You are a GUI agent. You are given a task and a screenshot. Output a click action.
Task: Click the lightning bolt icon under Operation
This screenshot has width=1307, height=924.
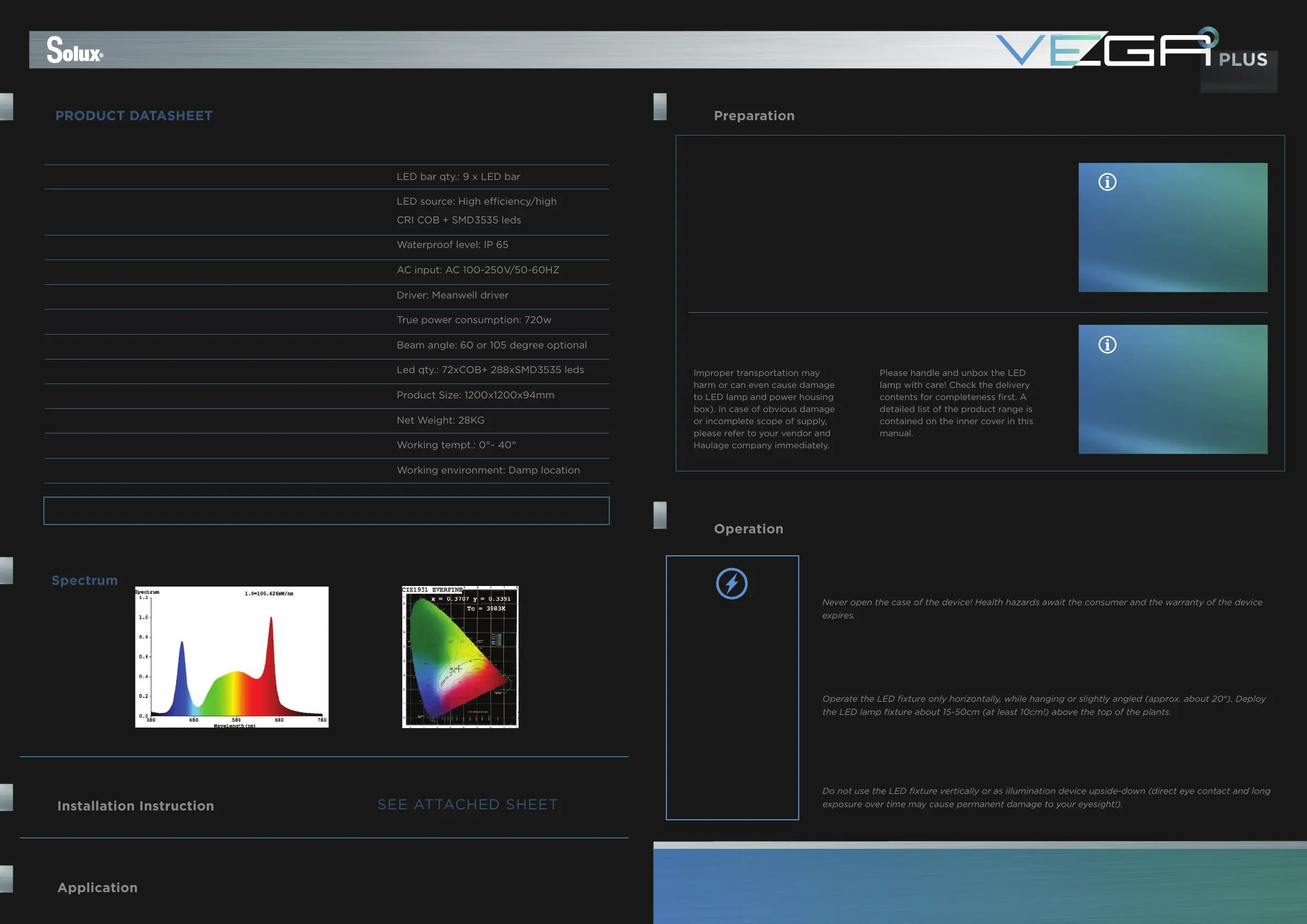pos(732,583)
